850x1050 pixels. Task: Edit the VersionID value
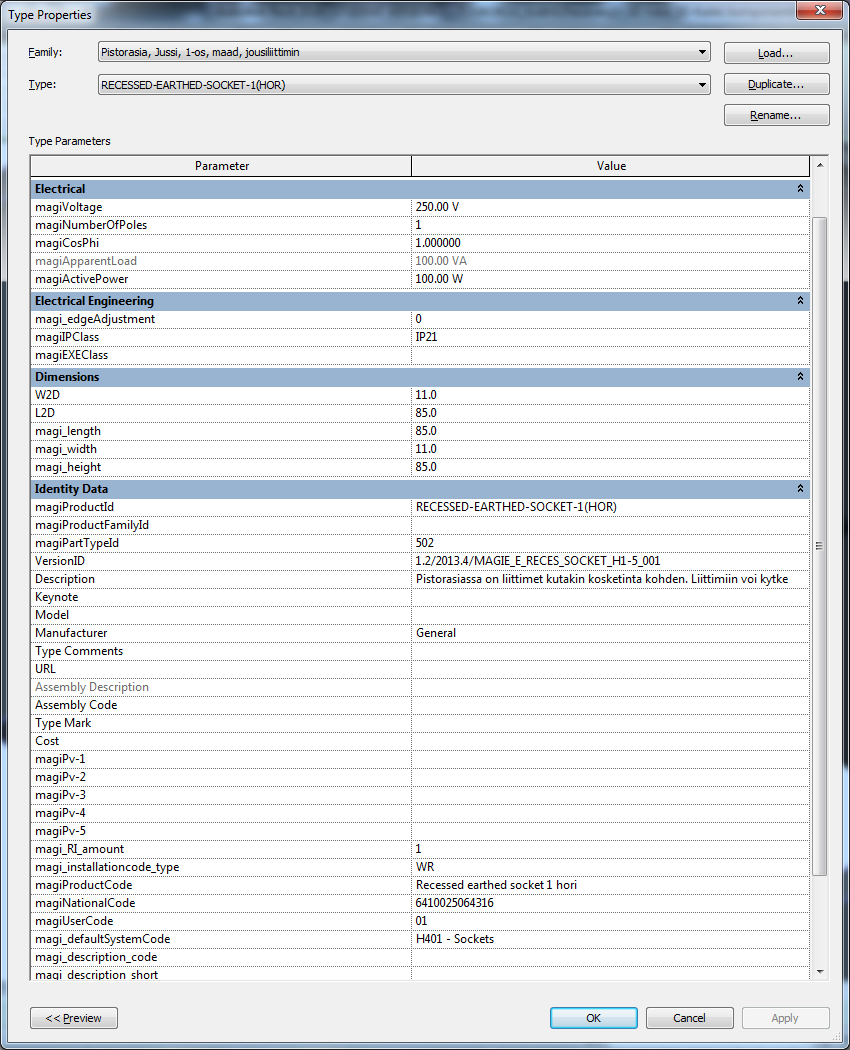pos(610,561)
